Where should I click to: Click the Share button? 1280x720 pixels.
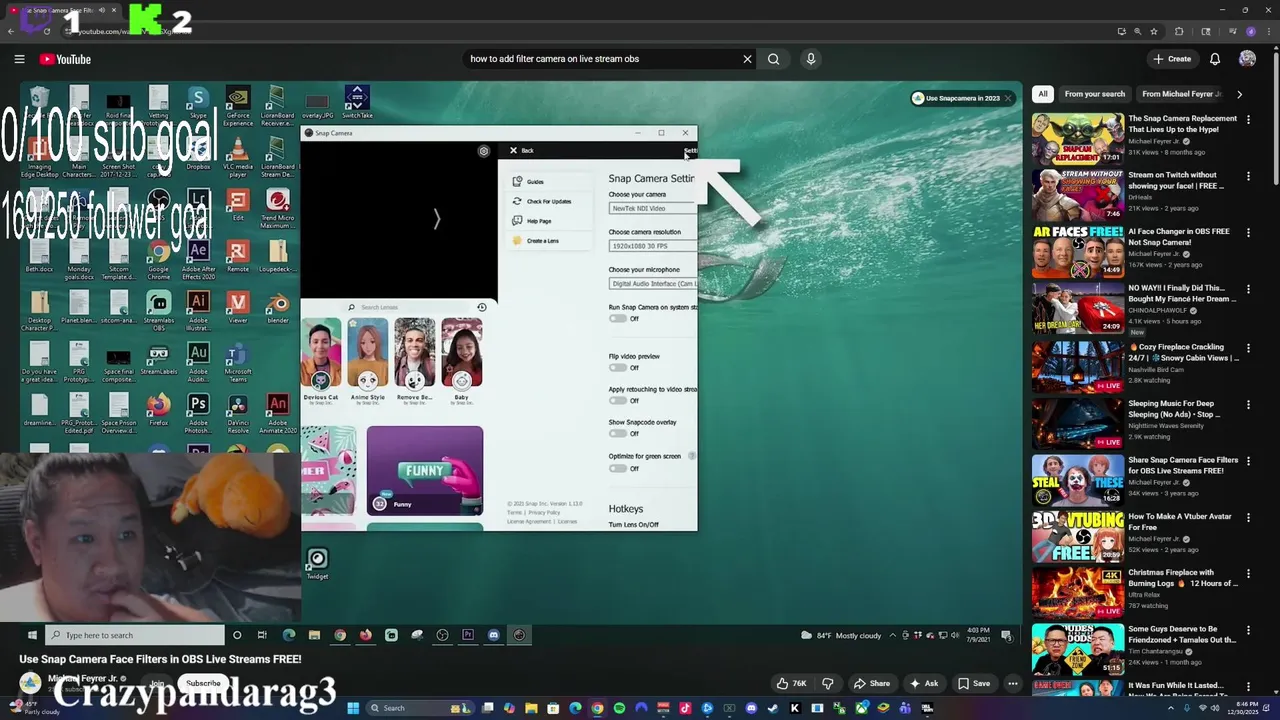coord(871,684)
